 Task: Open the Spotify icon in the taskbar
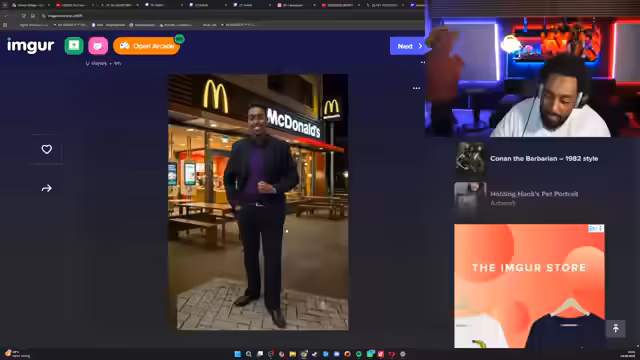click(359, 354)
